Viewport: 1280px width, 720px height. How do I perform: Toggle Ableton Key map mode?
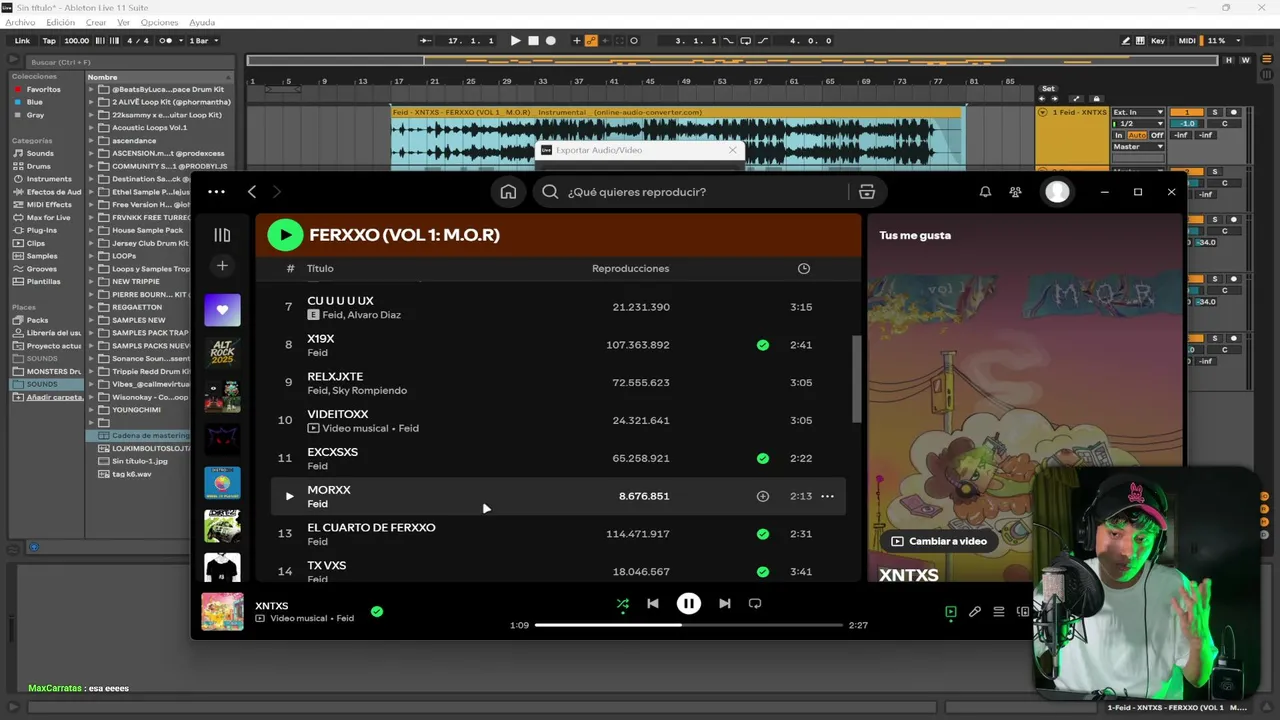(x=1158, y=41)
